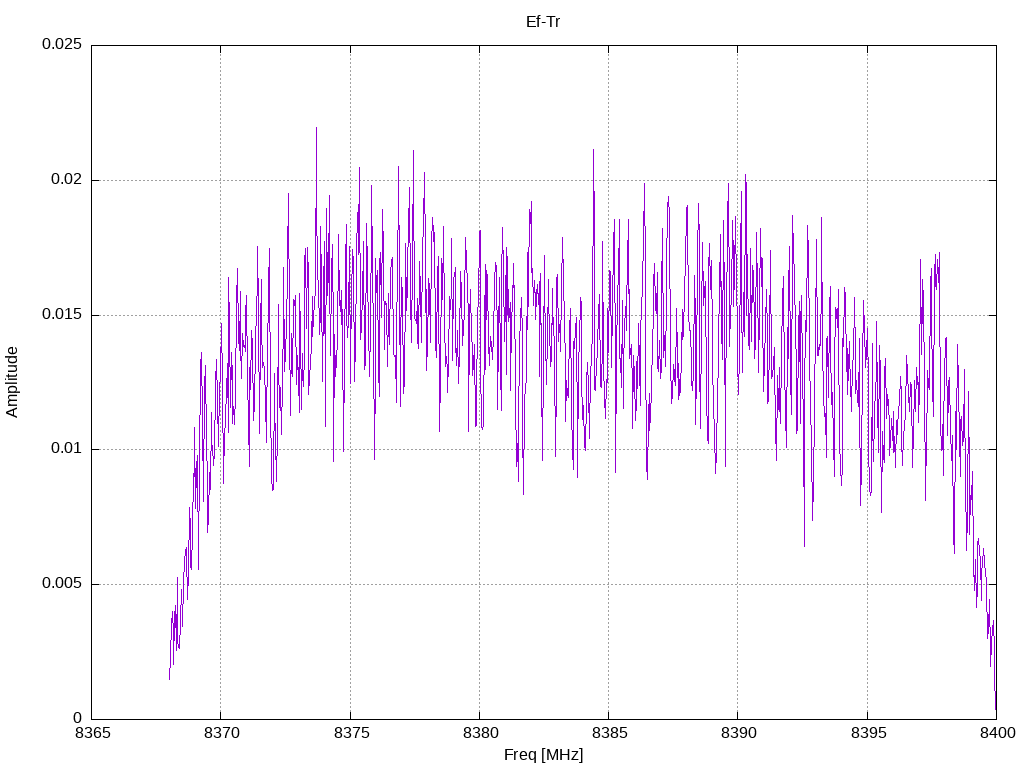This screenshot has height=768, width=1024.
Task: Click the y-axis tick label "0.01"
Action: 67,449
